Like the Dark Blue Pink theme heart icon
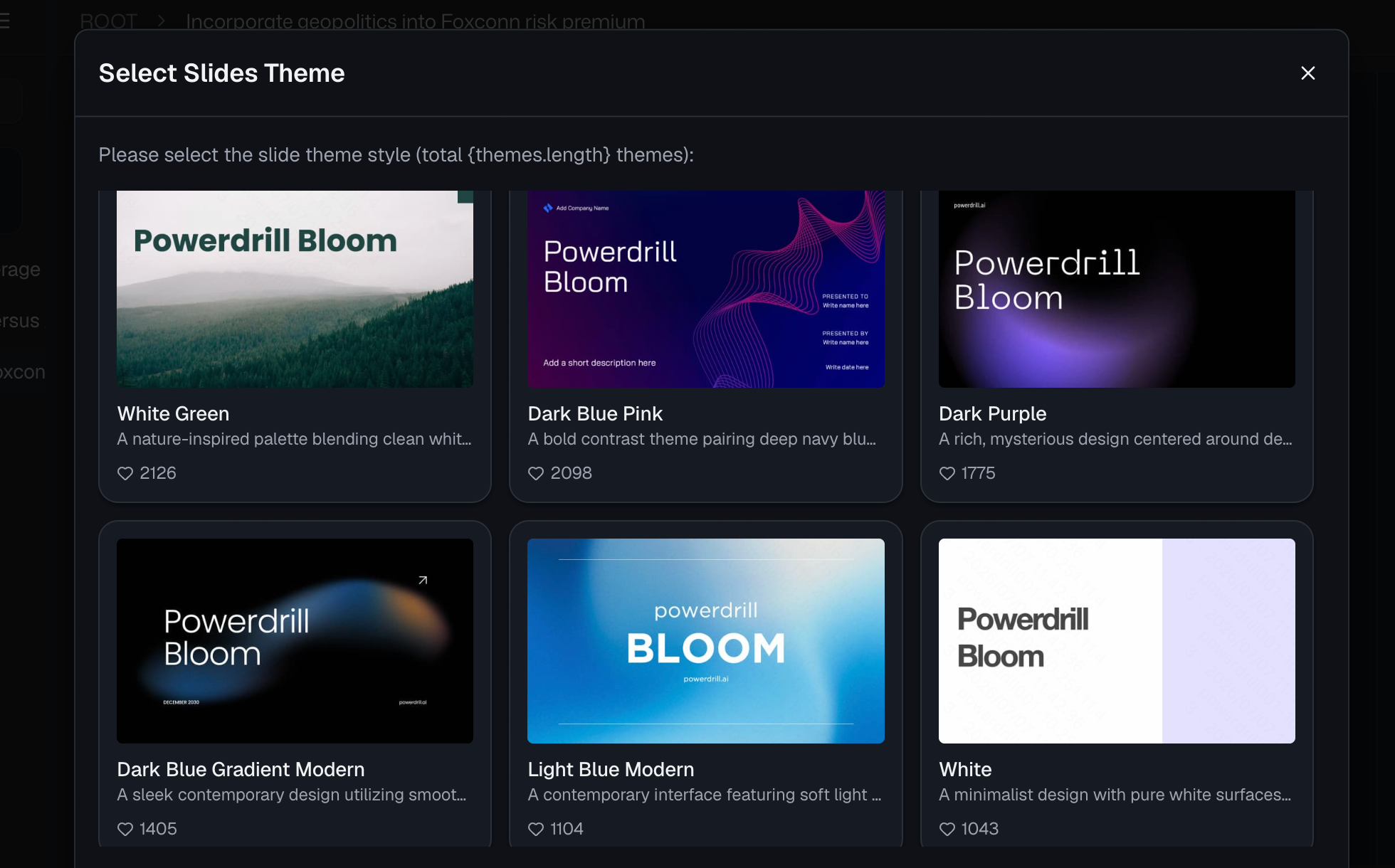 point(536,473)
